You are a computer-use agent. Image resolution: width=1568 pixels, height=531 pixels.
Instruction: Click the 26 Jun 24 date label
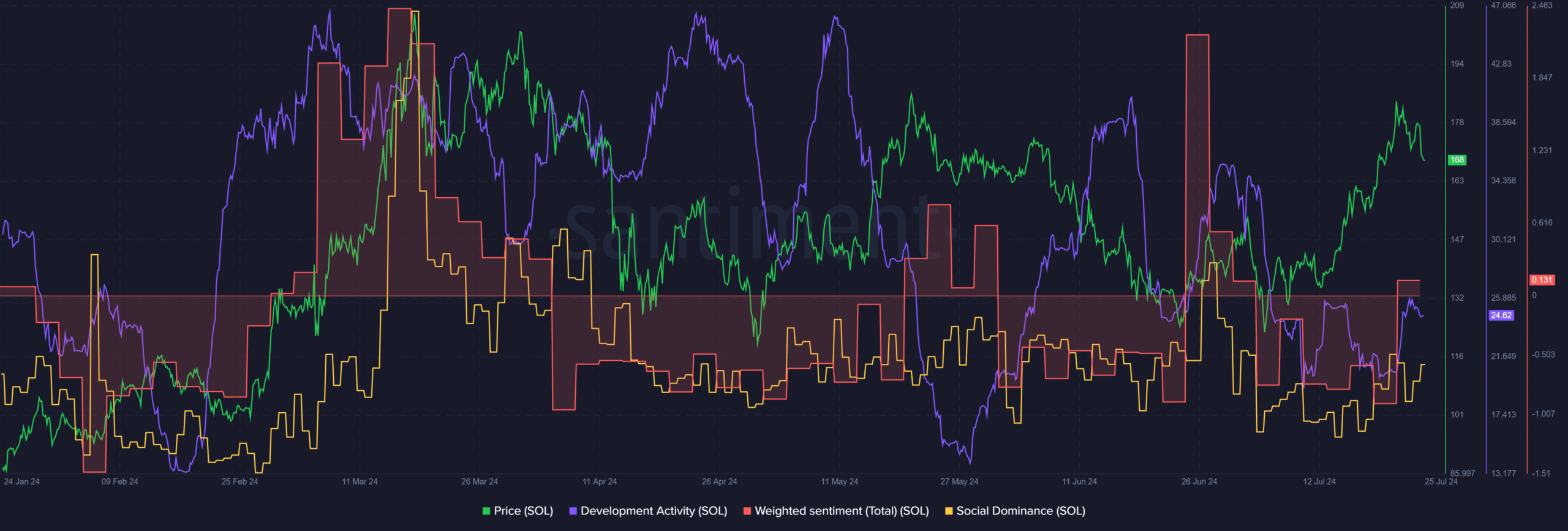click(x=1199, y=482)
